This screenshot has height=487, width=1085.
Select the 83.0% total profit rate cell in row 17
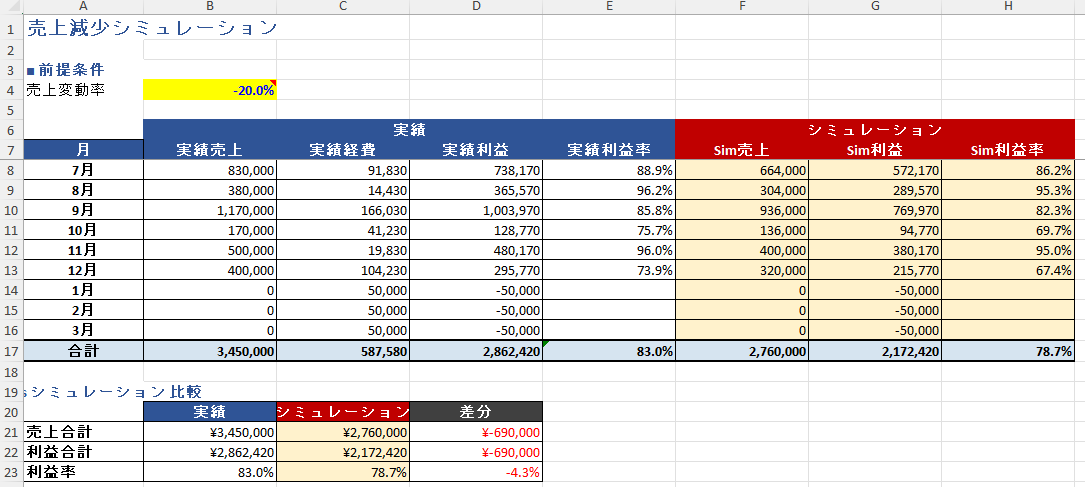pos(608,351)
